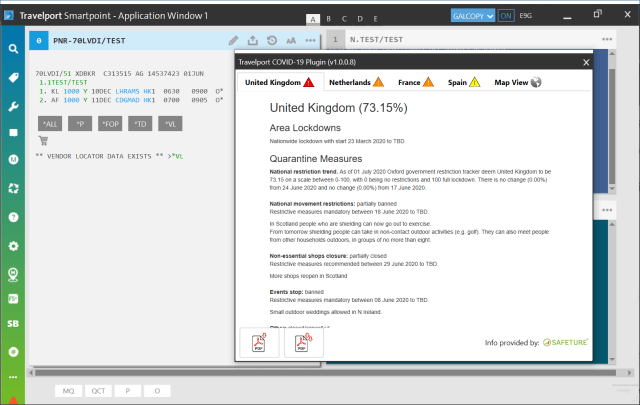This screenshot has width=640, height=405.
Task: Click the shopping cart icon
Action: click(x=43, y=141)
